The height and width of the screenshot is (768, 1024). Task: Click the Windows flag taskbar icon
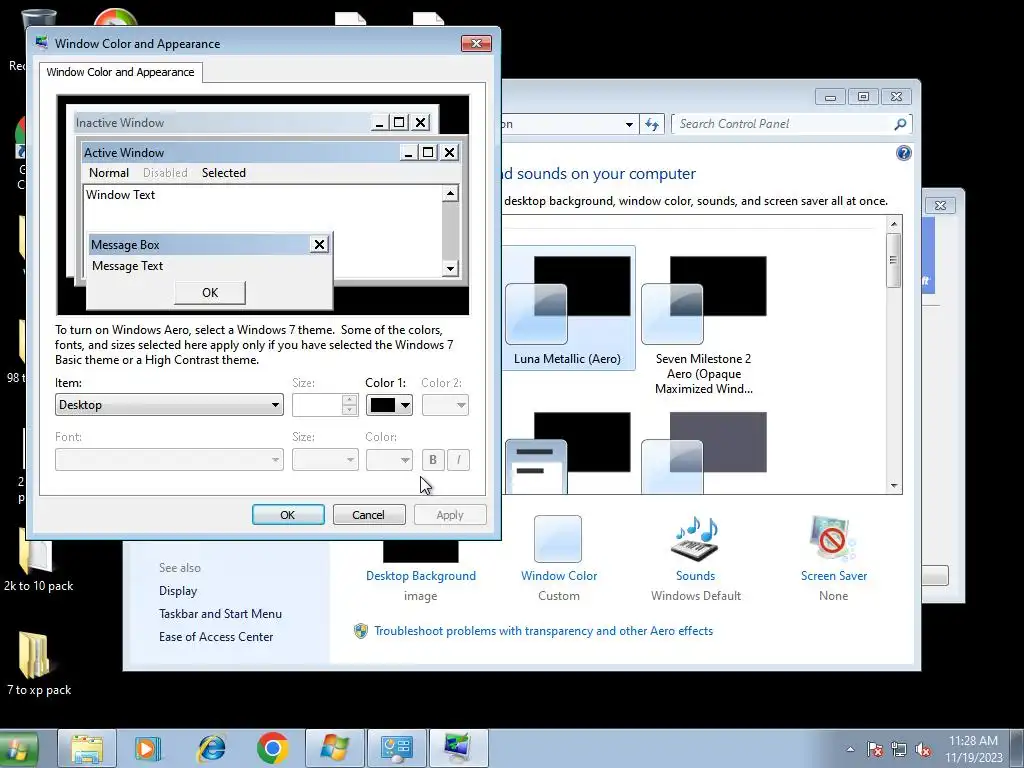click(x=335, y=749)
